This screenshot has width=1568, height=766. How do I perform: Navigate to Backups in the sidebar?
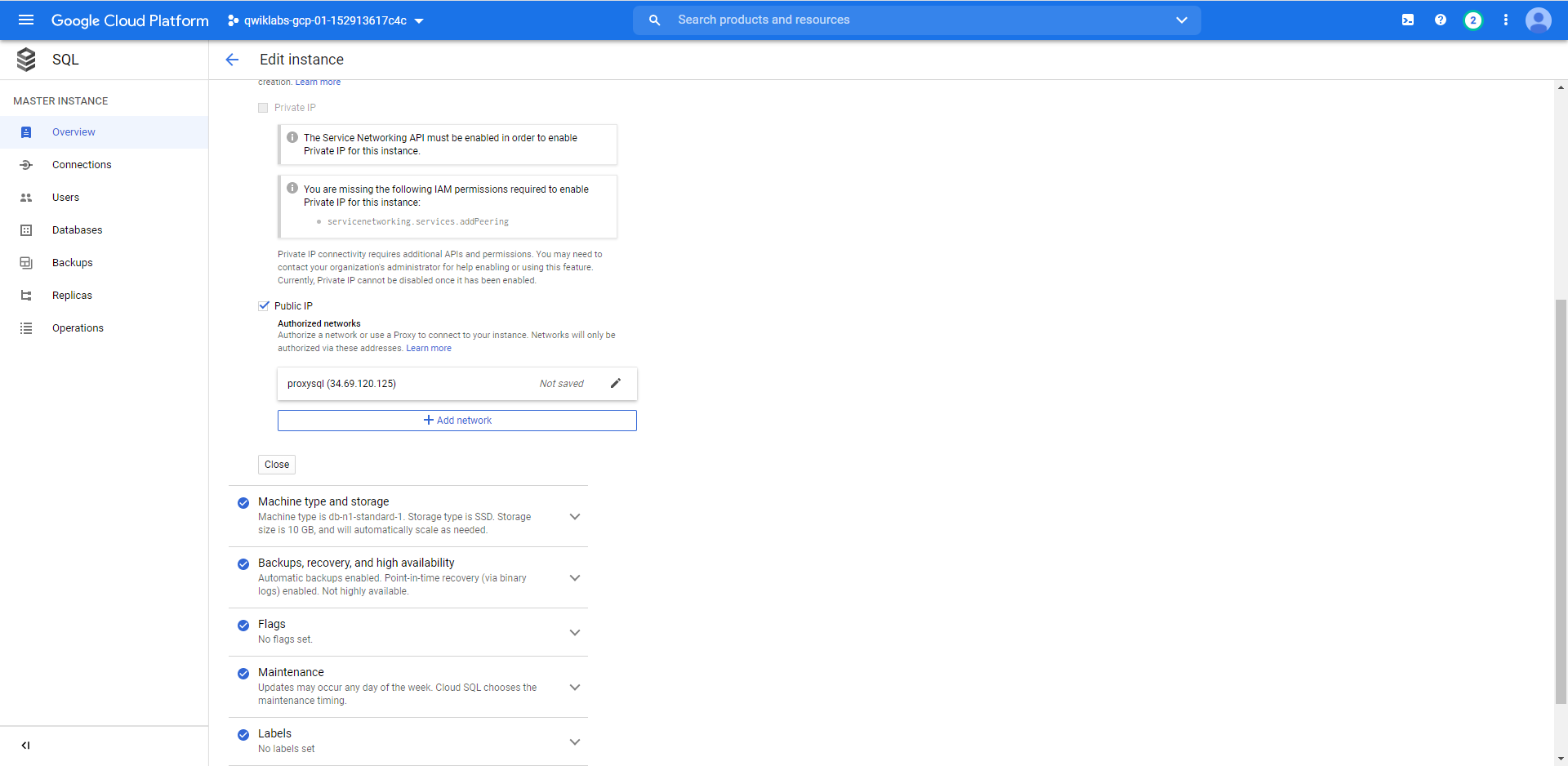(x=104, y=263)
